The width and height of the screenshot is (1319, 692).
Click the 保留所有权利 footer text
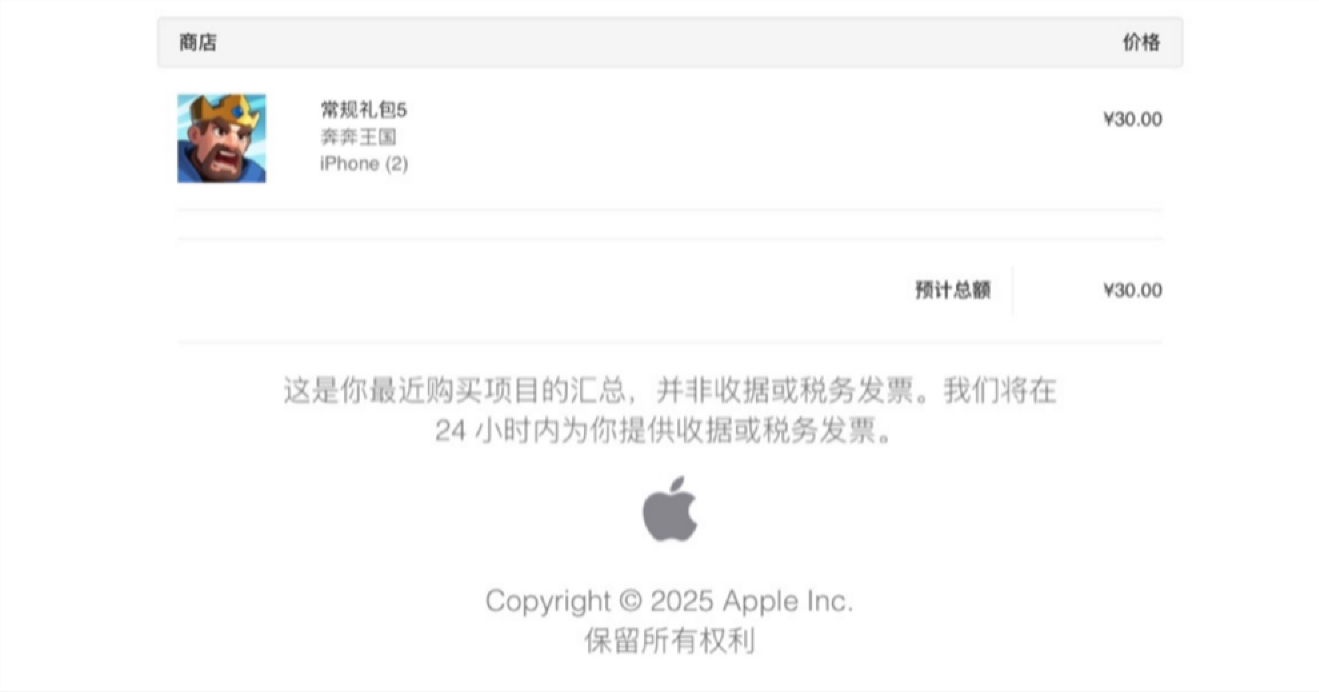click(x=669, y=640)
